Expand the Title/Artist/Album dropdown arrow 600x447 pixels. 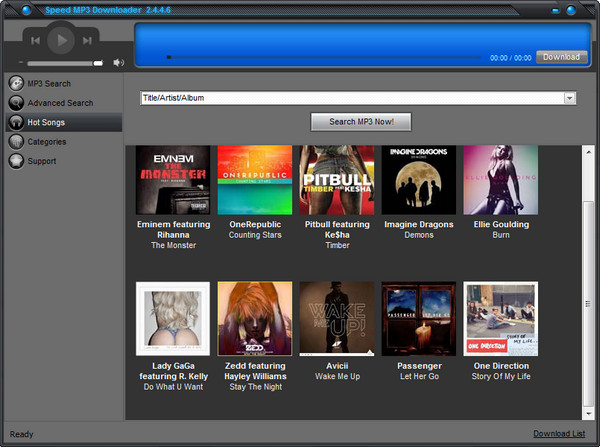click(x=570, y=98)
